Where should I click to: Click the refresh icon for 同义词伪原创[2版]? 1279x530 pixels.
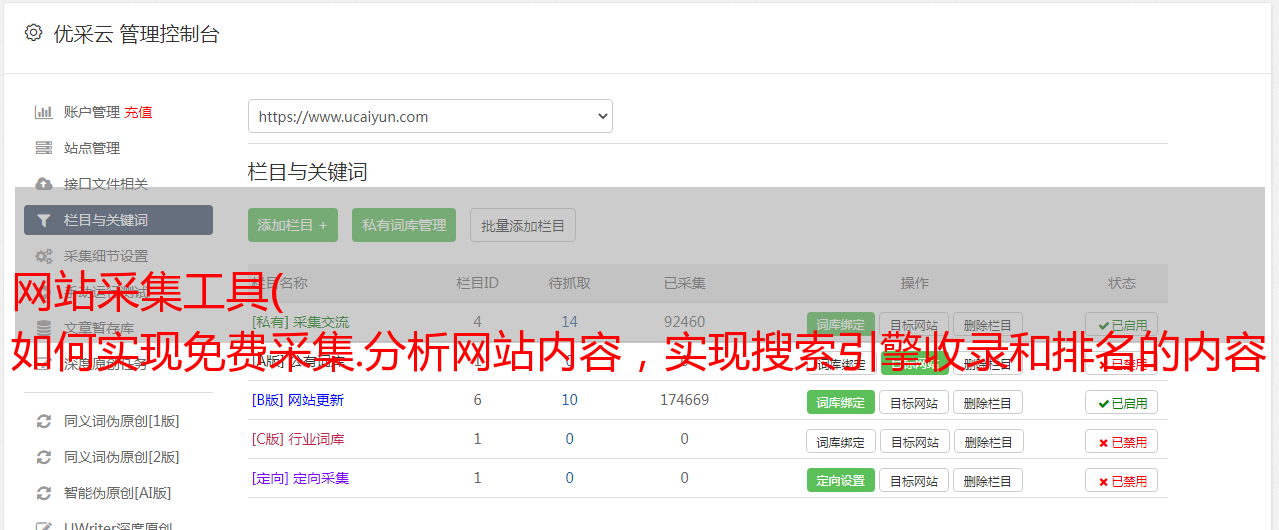tap(44, 457)
